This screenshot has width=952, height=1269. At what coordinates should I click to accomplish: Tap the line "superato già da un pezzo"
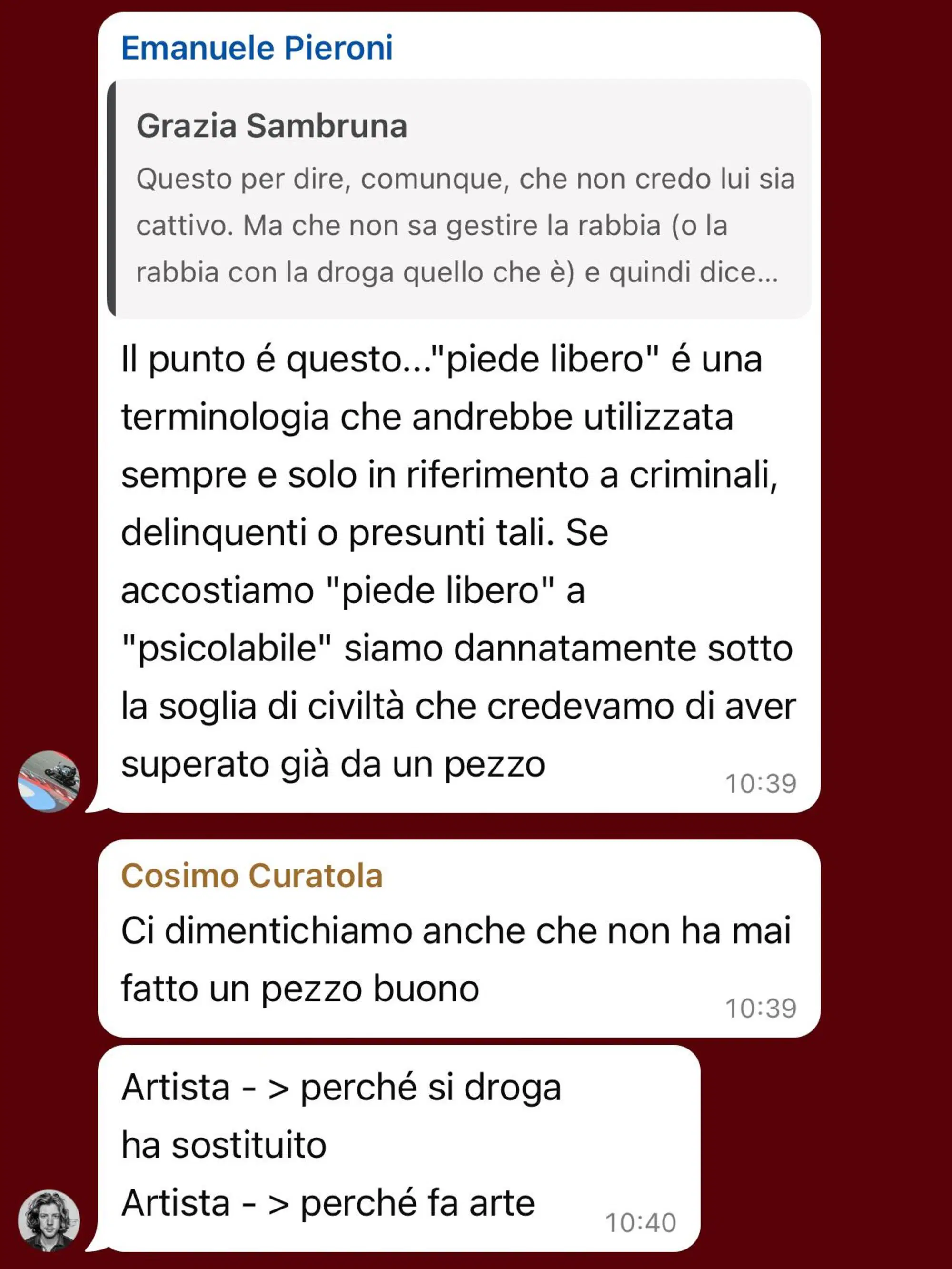coord(333,764)
